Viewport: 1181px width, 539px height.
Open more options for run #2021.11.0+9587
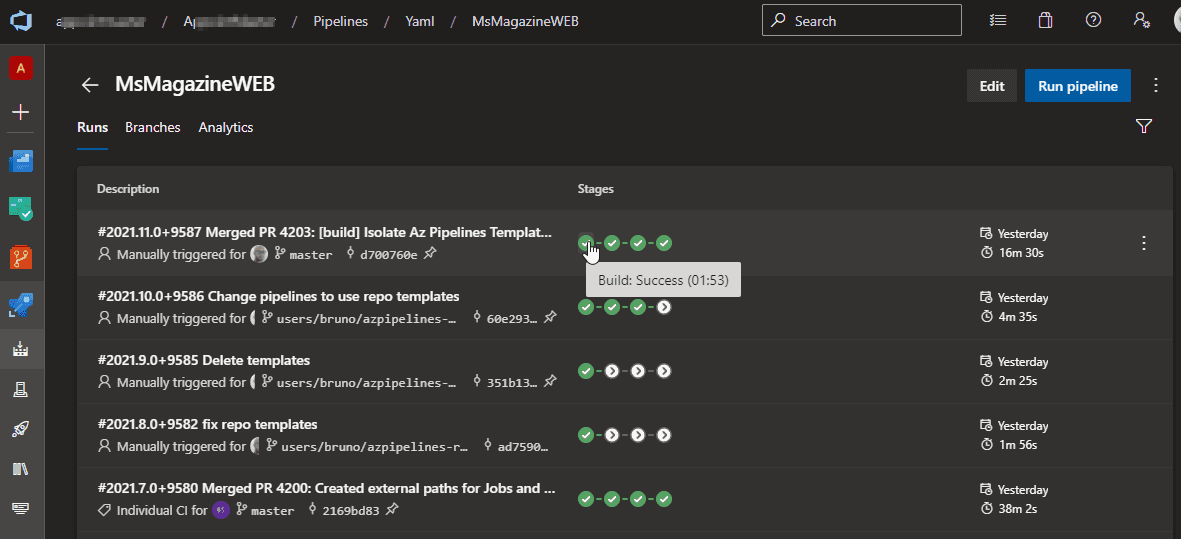tap(1144, 243)
